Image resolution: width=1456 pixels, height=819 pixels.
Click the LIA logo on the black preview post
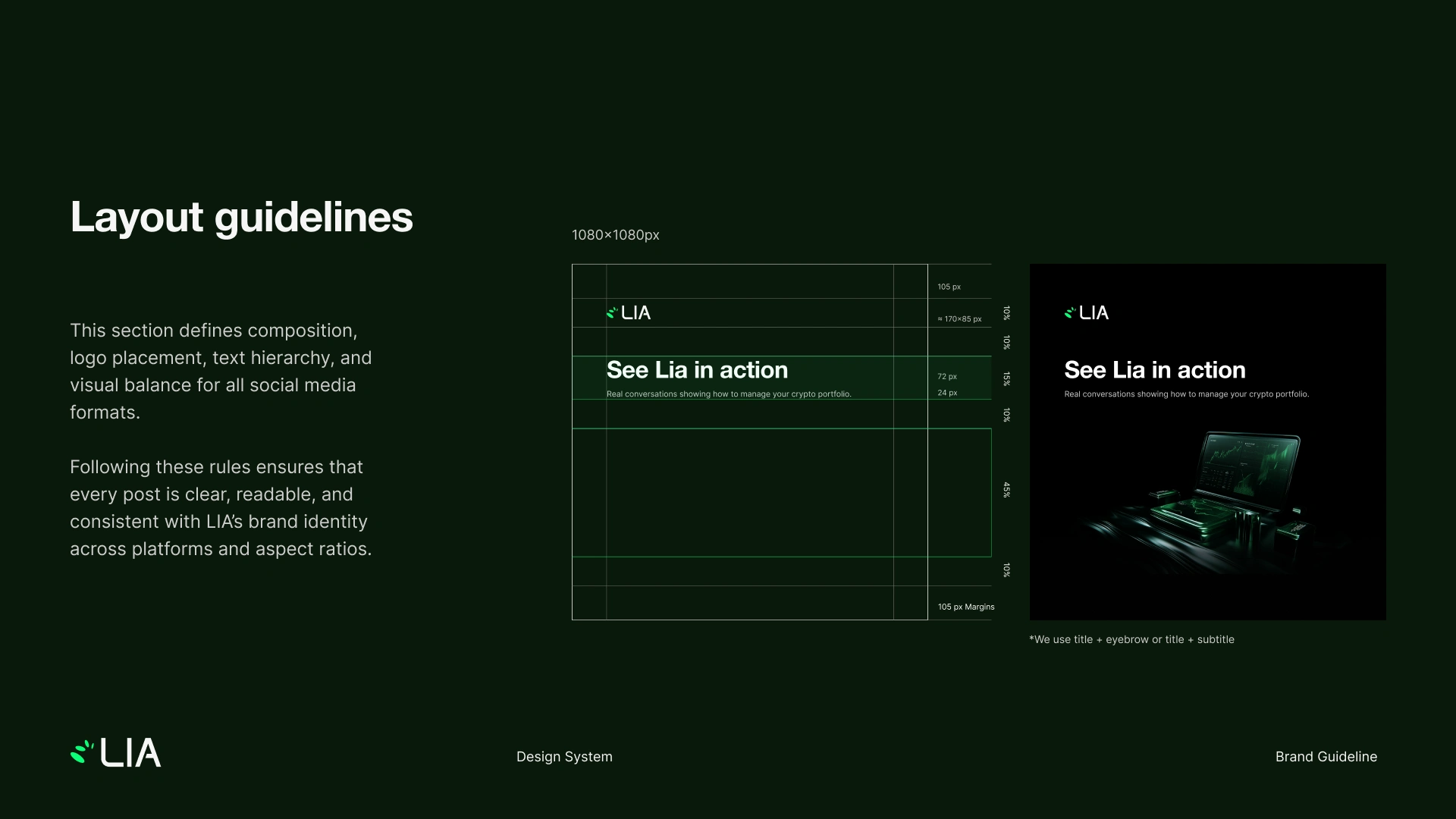[1087, 313]
